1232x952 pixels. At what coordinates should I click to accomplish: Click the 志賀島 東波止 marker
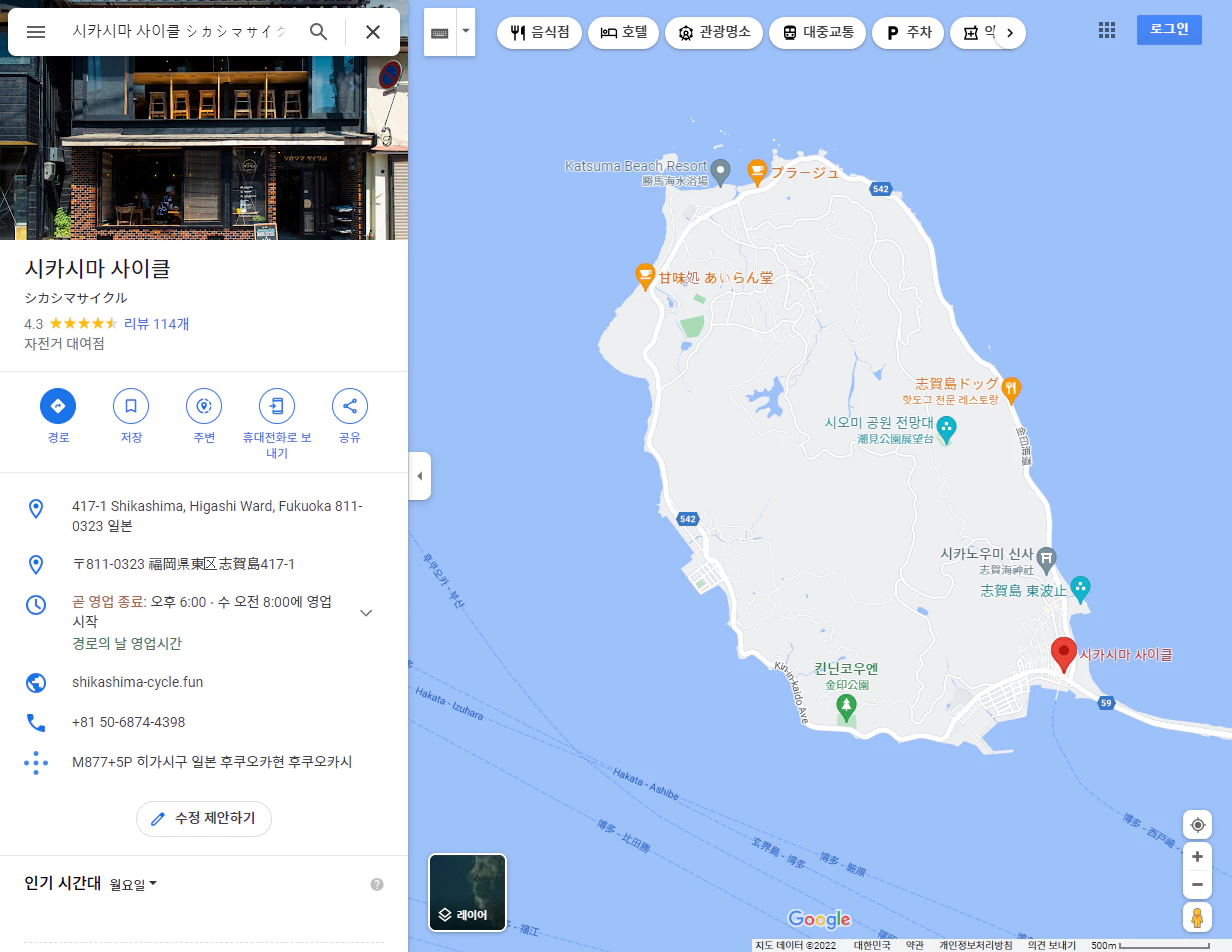(1080, 588)
